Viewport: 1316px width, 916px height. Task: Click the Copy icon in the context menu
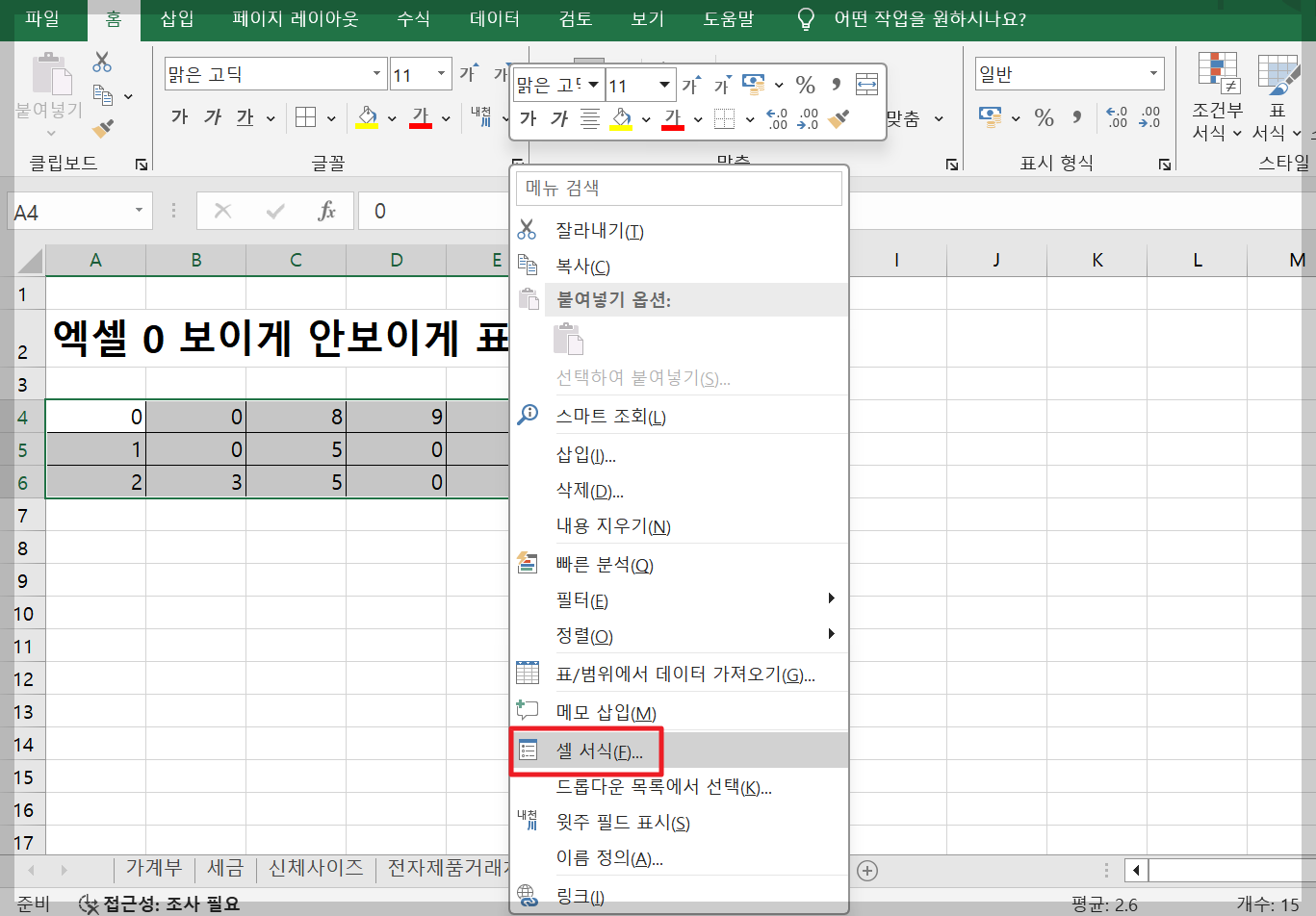(528, 264)
